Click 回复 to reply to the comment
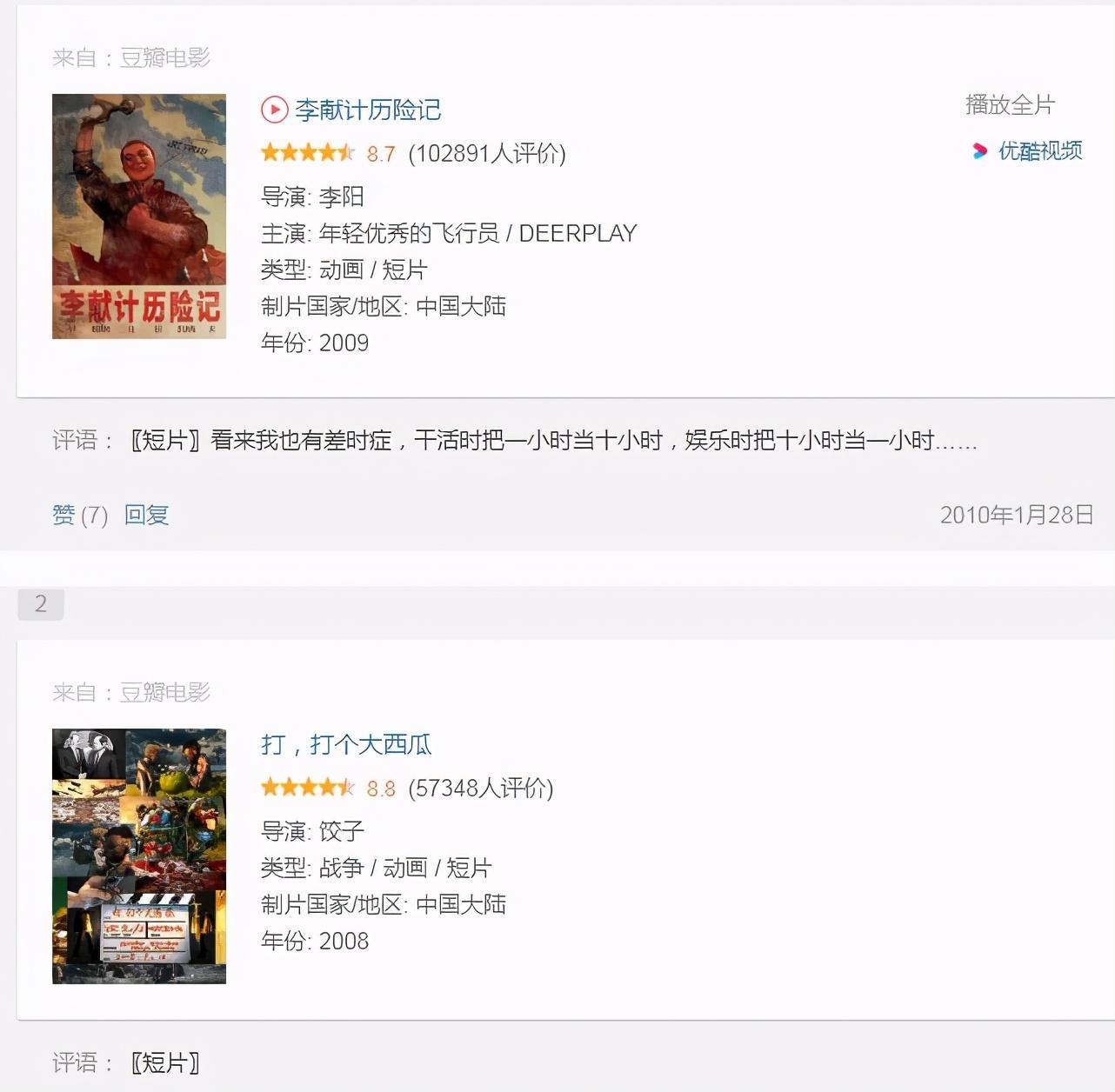 (x=146, y=516)
